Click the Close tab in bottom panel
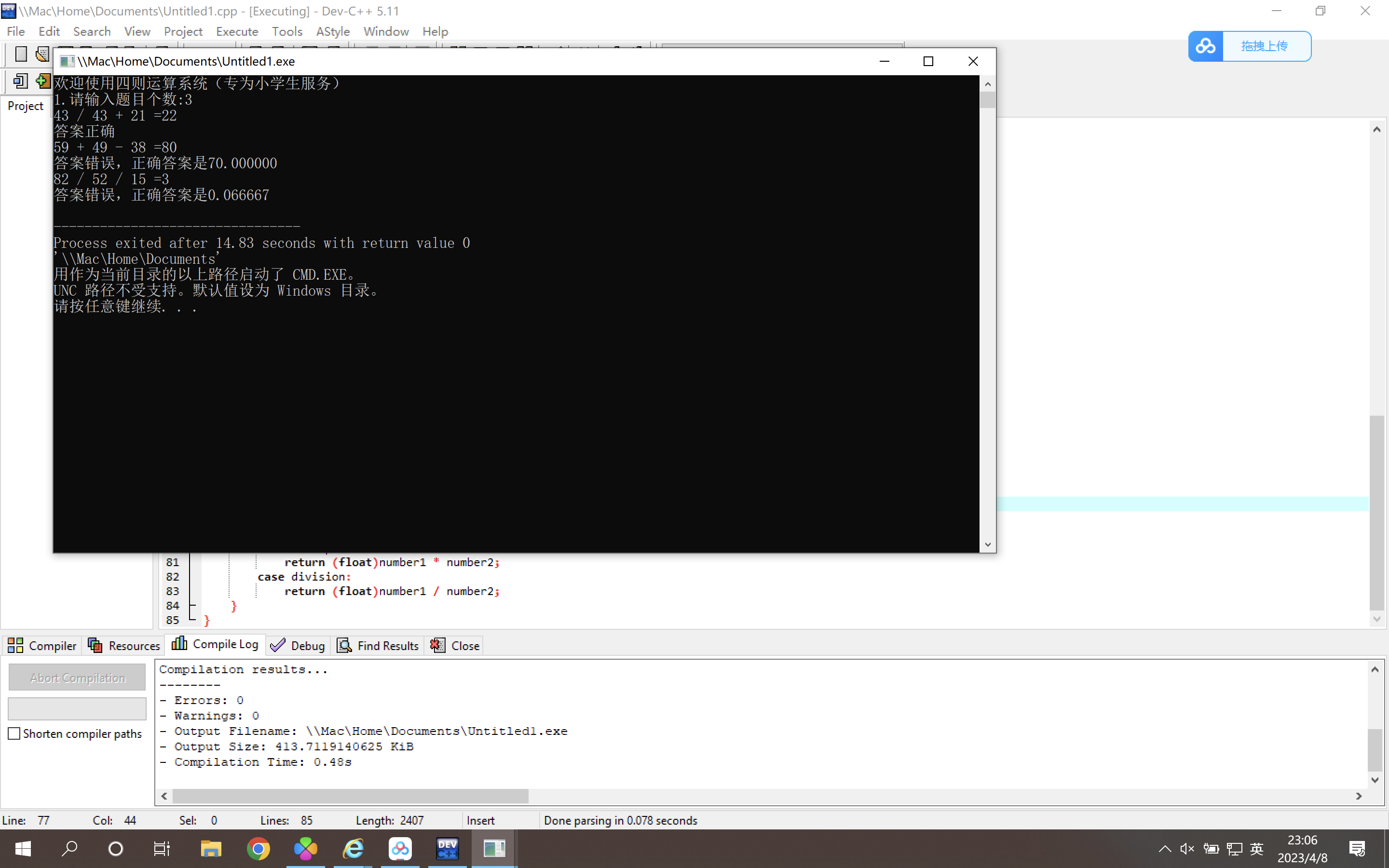This screenshot has height=868, width=1389. pos(455,645)
